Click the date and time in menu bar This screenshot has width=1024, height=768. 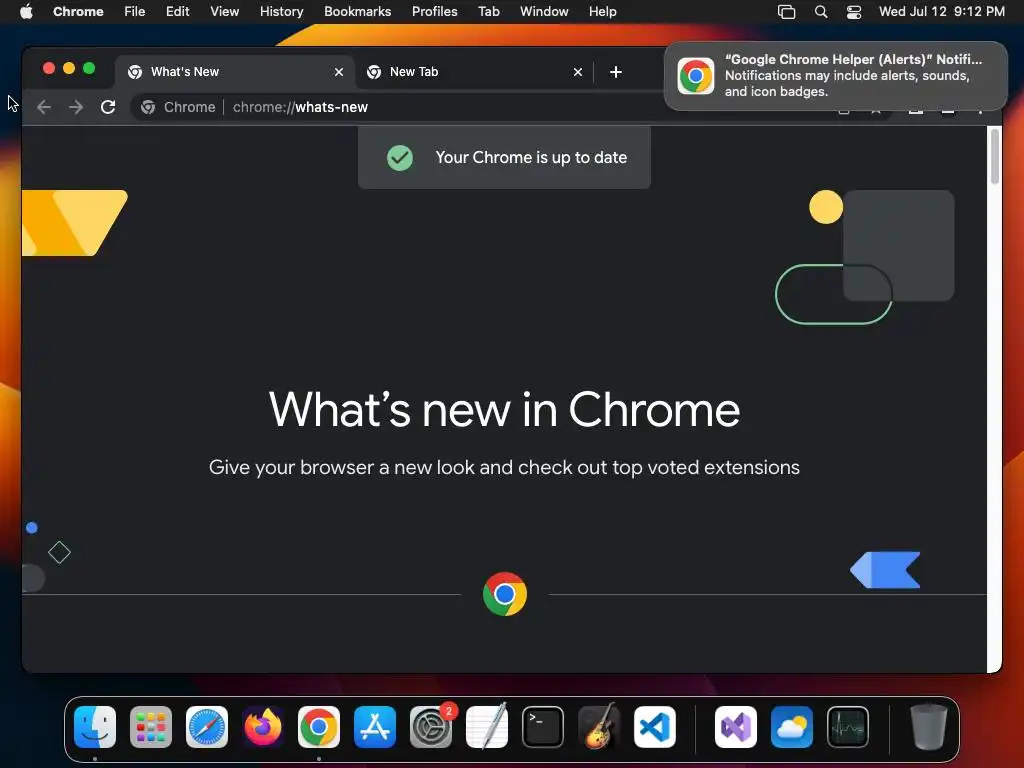[x=942, y=12]
